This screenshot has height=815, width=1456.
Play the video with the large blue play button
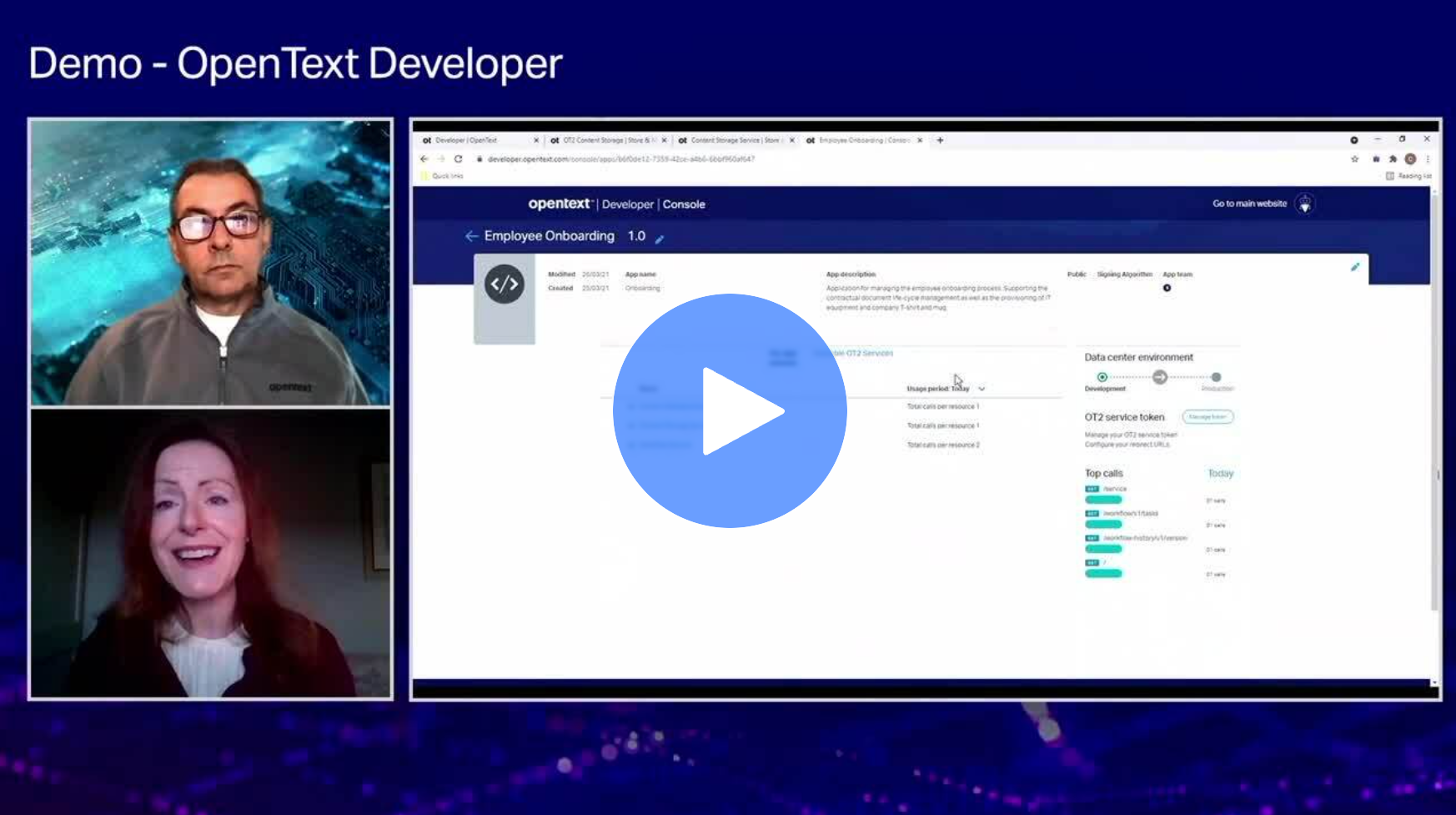point(730,410)
